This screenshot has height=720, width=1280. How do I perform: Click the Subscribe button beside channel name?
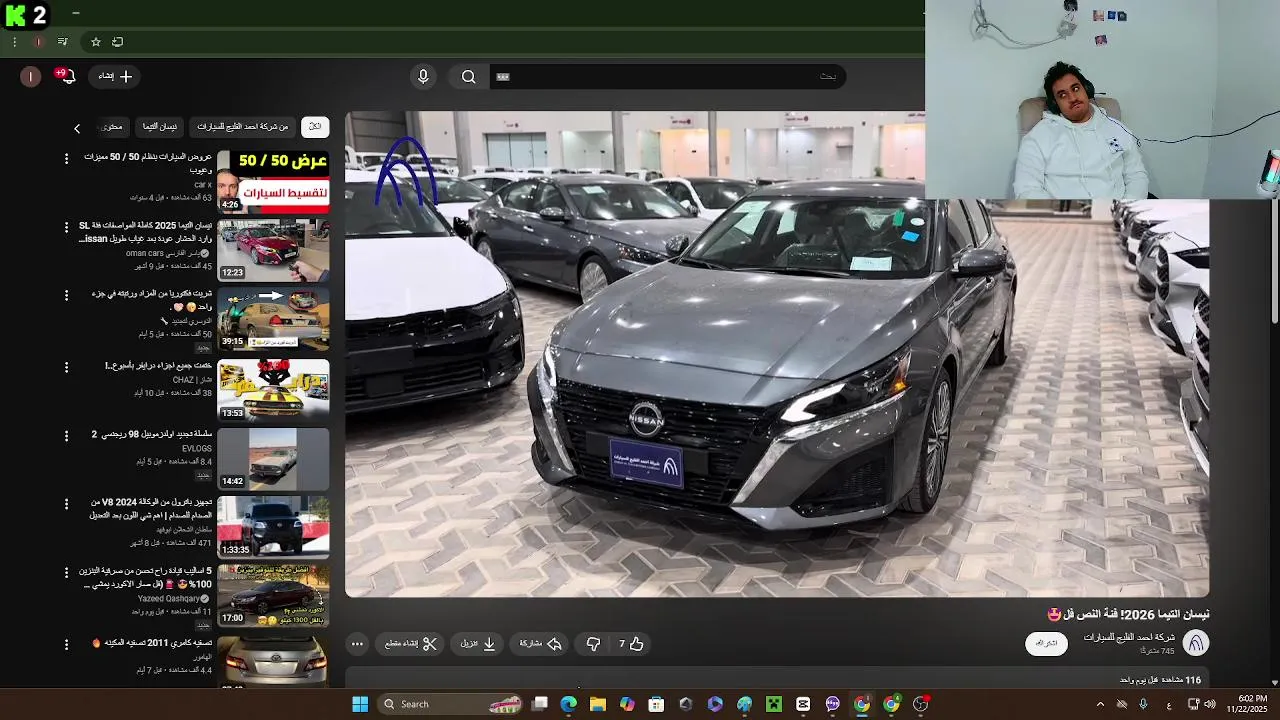point(1046,643)
